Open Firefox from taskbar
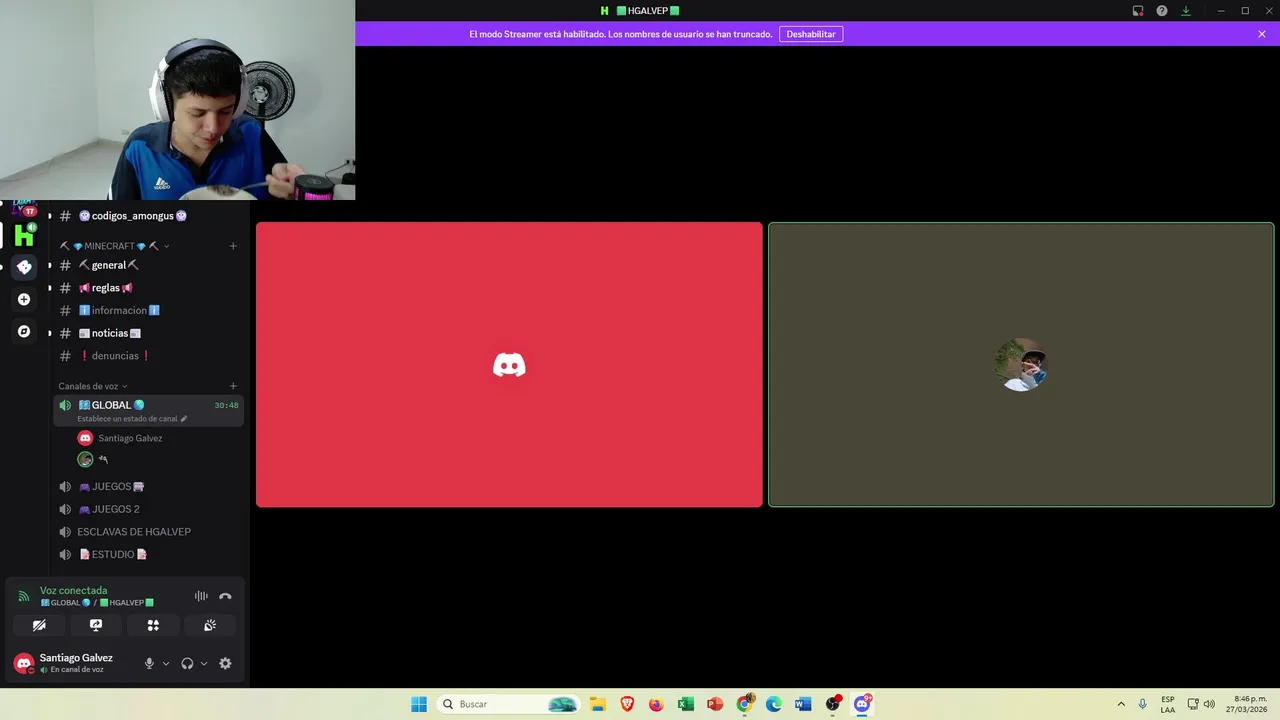The height and width of the screenshot is (720, 1280). click(656, 704)
